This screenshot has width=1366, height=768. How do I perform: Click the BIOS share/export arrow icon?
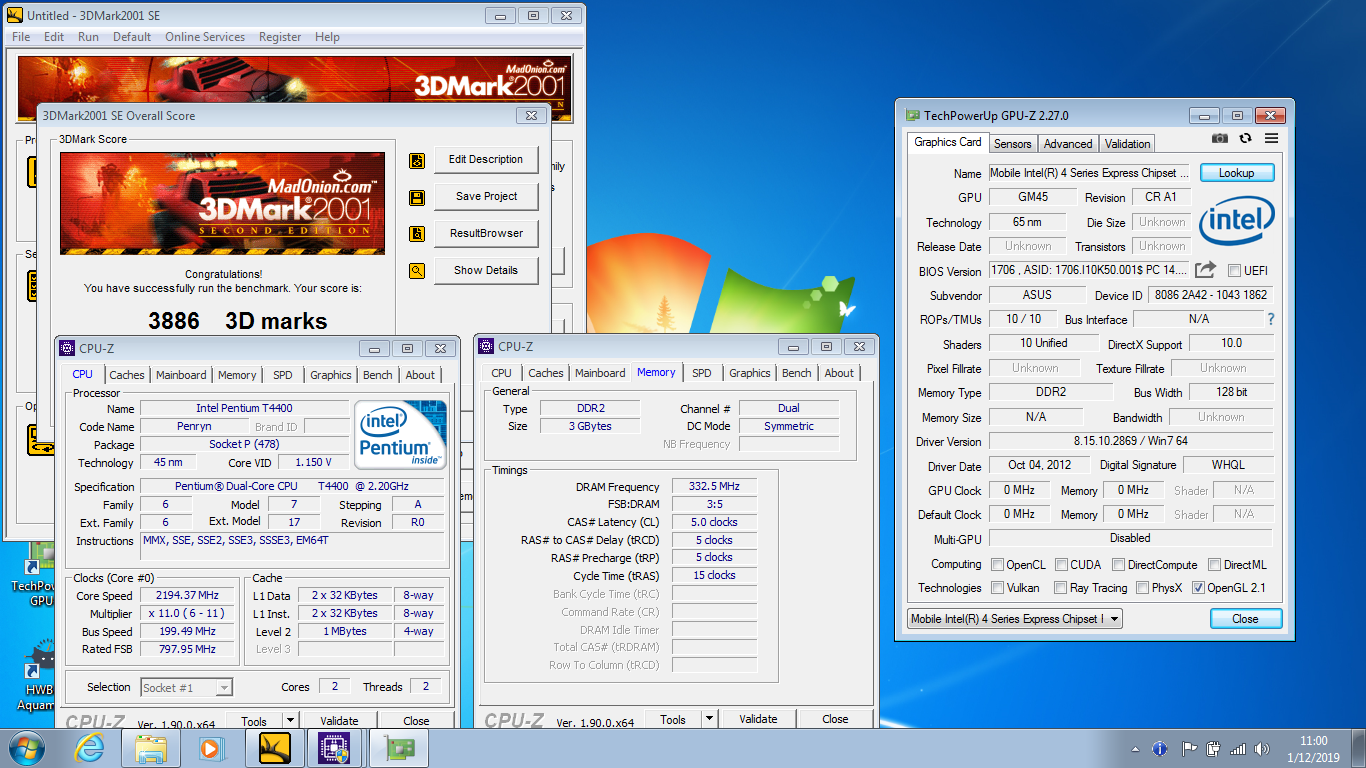click(x=1206, y=269)
